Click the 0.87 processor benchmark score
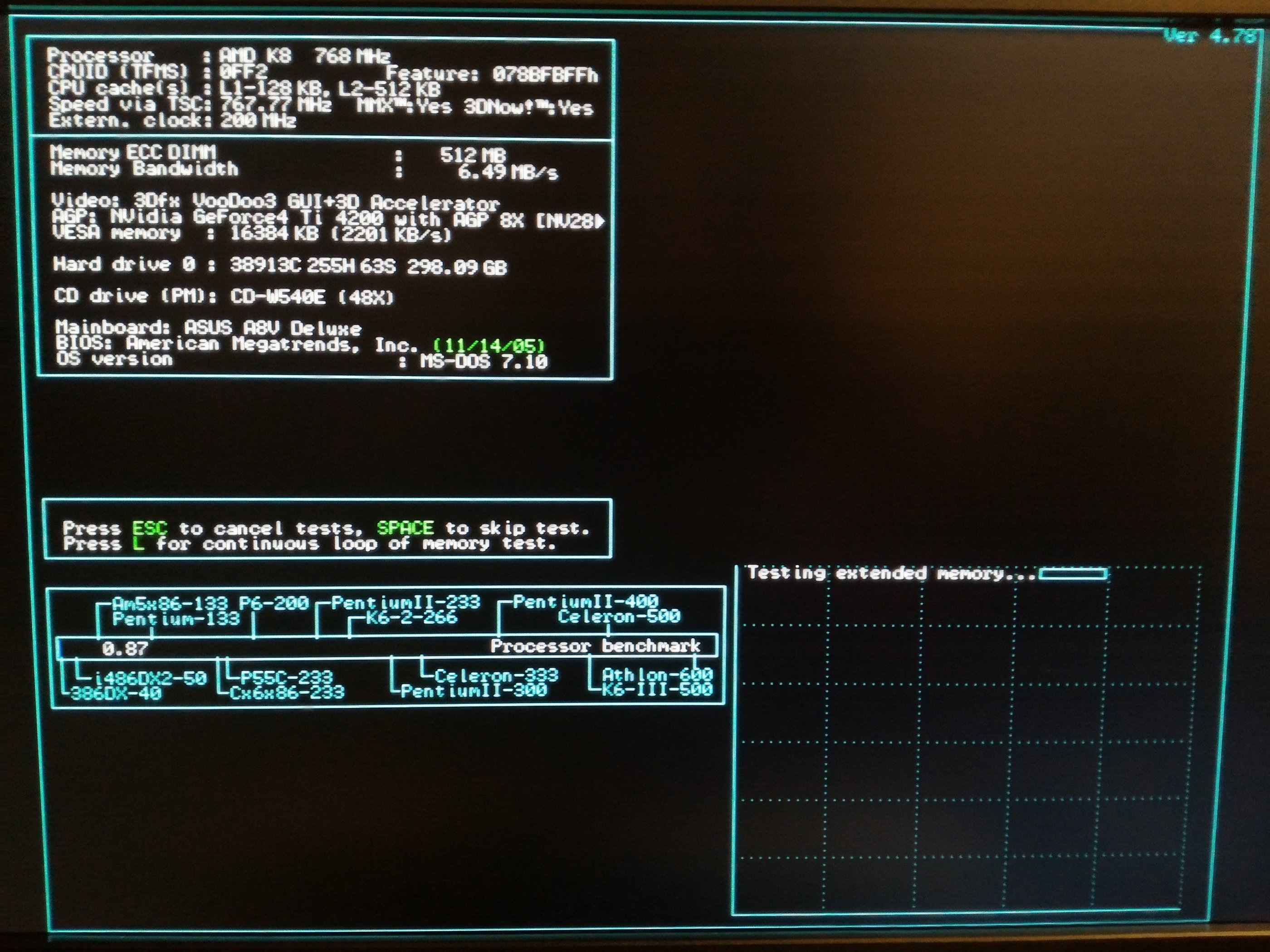The height and width of the screenshot is (952, 1270). tap(125, 648)
